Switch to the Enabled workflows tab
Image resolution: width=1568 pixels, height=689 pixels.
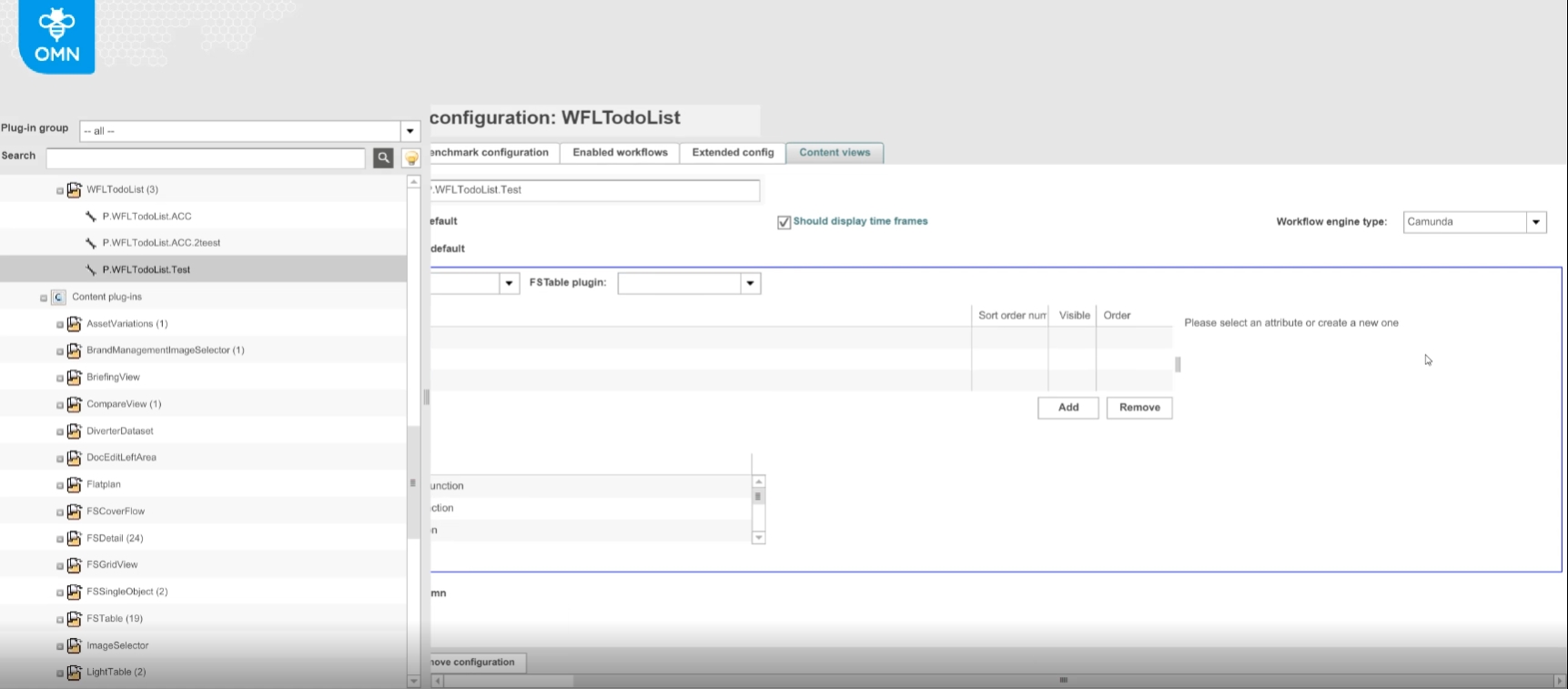click(x=620, y=153)
